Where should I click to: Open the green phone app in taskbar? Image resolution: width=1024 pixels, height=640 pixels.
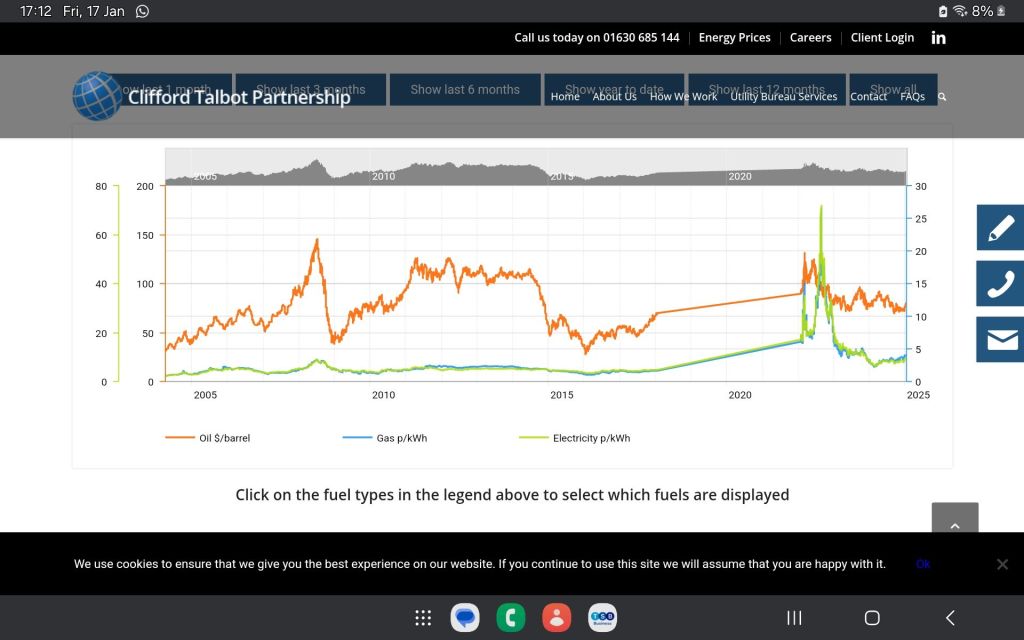tap(511, 617)
